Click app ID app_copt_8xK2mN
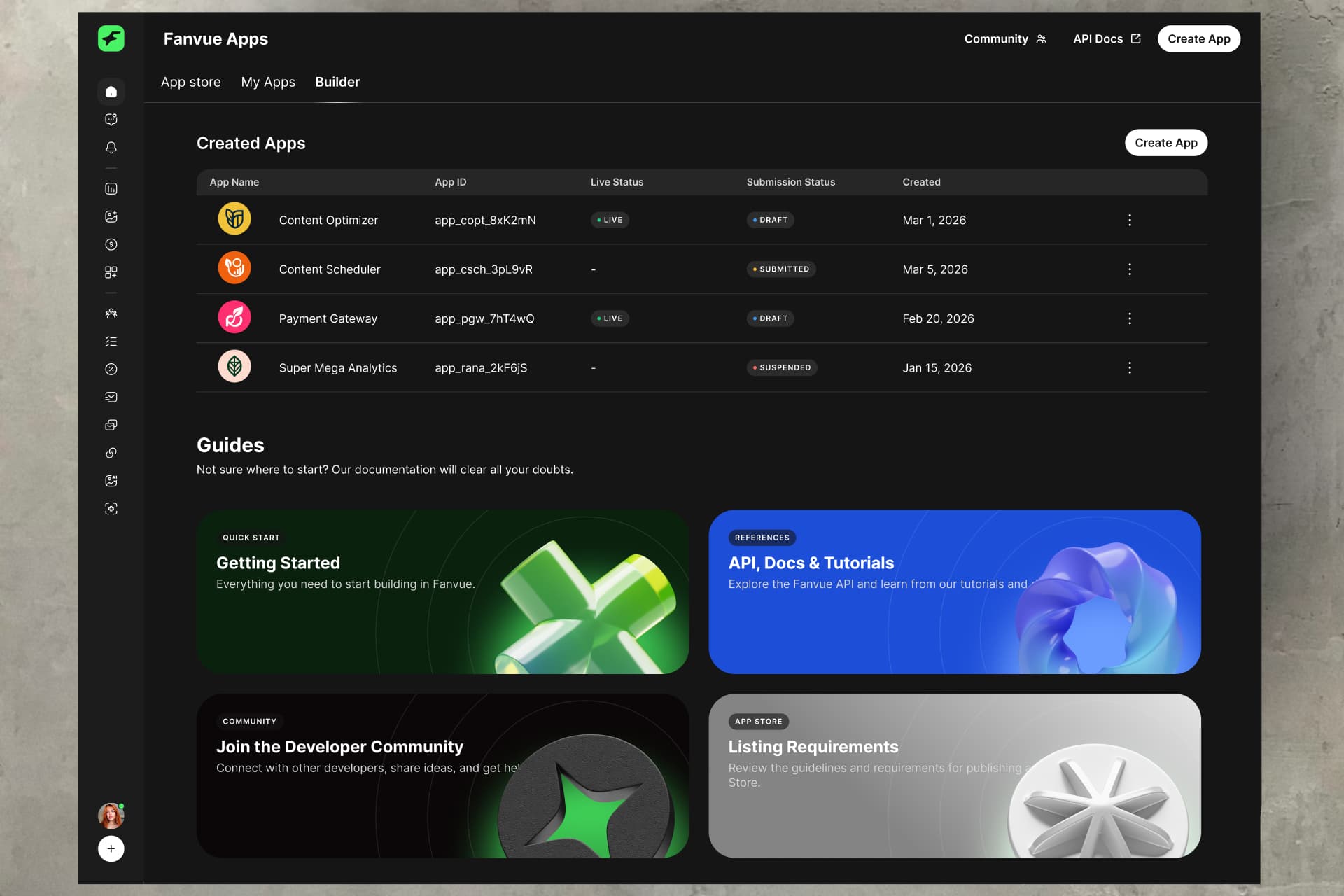The width and height of the screenshot is (1344, 896). [485, 220]
